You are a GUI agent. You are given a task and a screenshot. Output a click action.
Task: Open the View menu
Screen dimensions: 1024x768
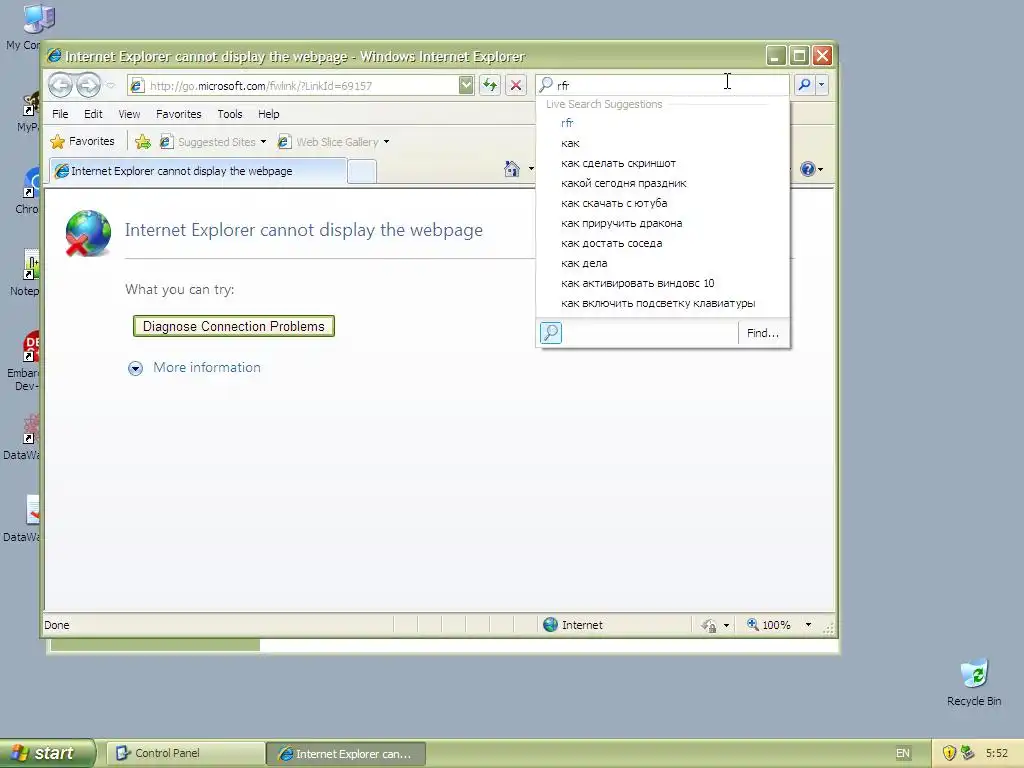click(129, 114)
